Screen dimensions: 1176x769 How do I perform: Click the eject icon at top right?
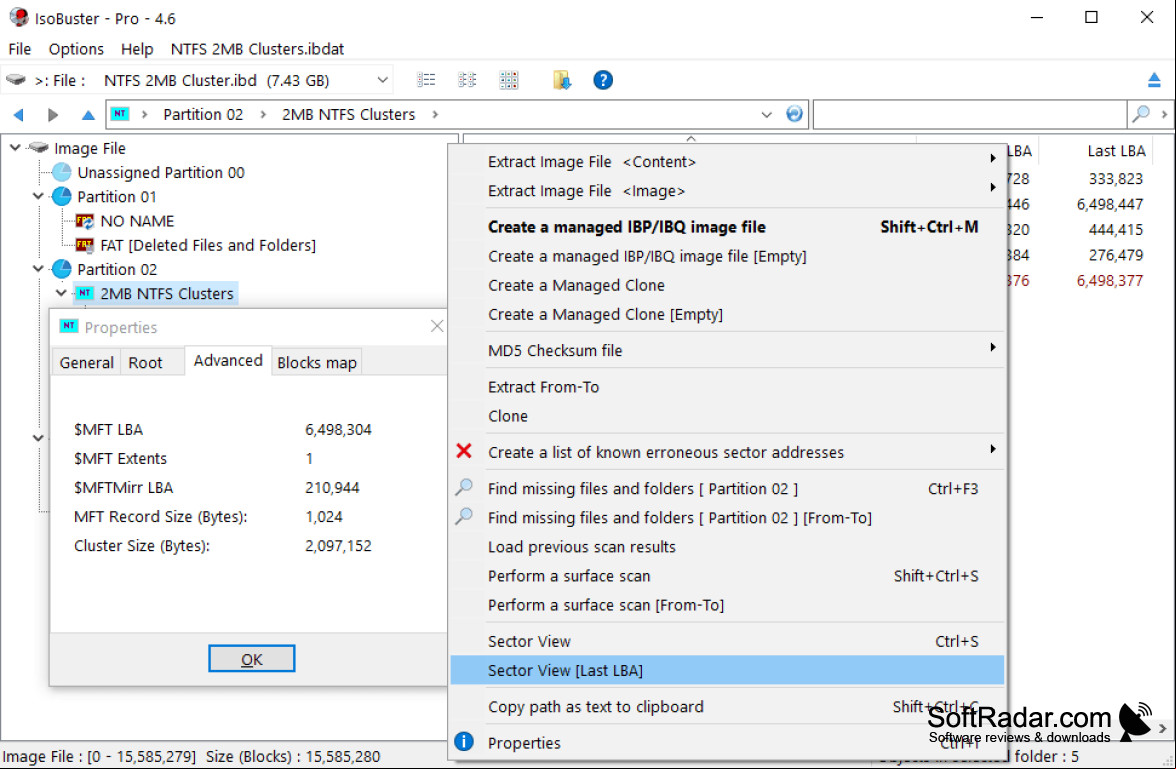pos(1154,80)
